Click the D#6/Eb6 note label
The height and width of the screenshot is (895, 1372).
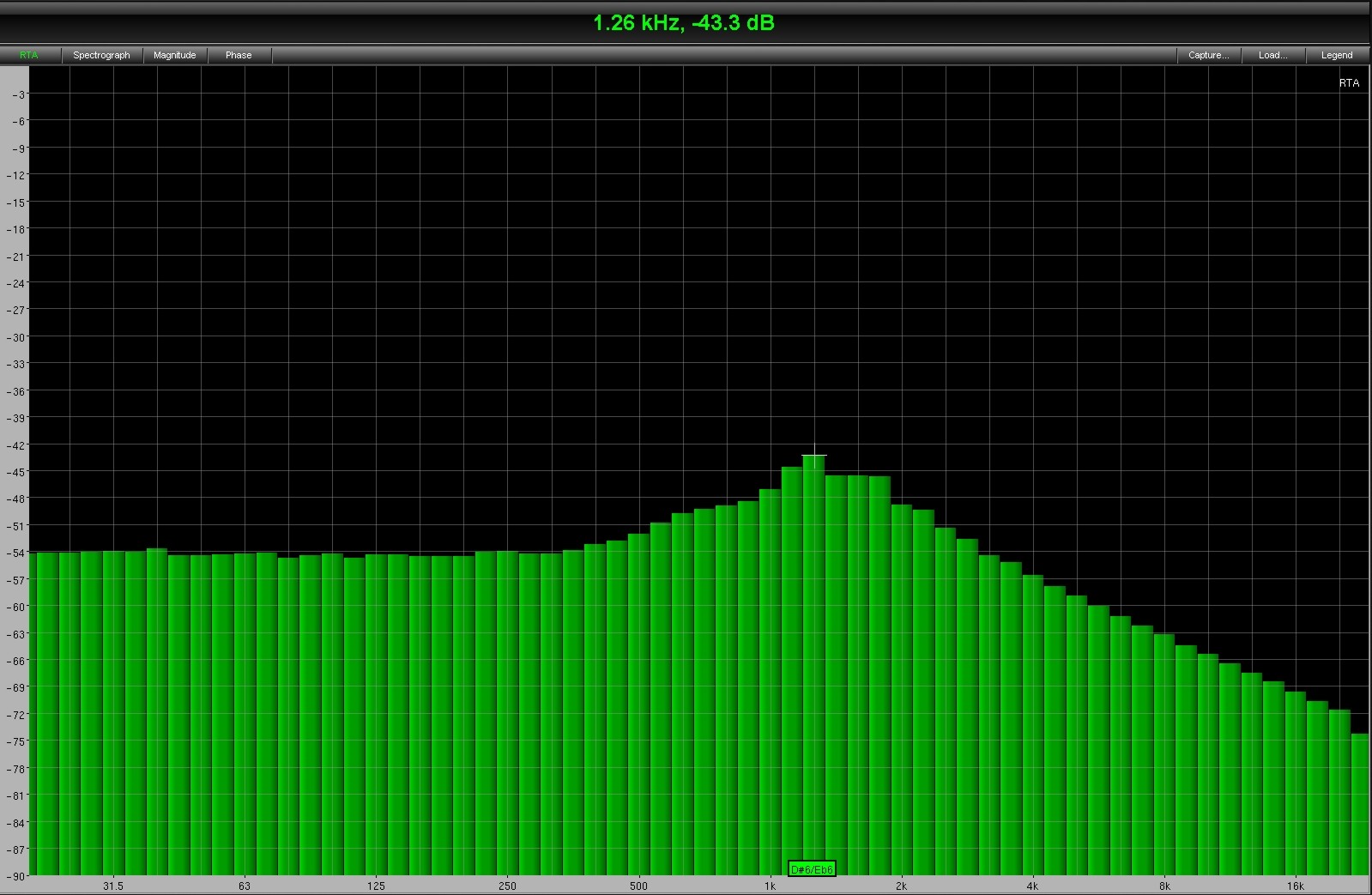811,869
